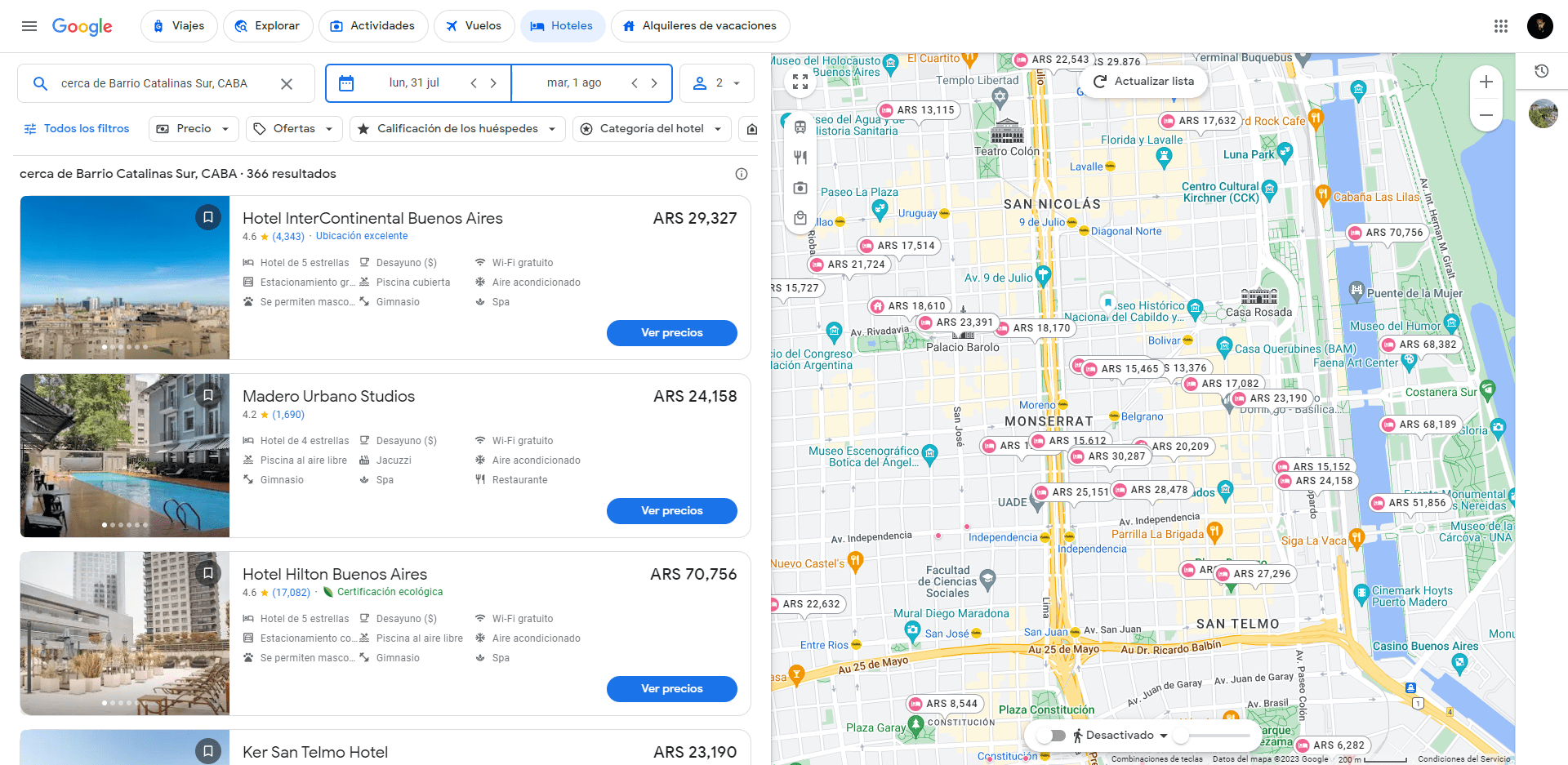Viewport: 1568px width, 765px height.
Task: Click Actualizar lista on the map
Action: pyautogui.click(x=1143, y=81)
